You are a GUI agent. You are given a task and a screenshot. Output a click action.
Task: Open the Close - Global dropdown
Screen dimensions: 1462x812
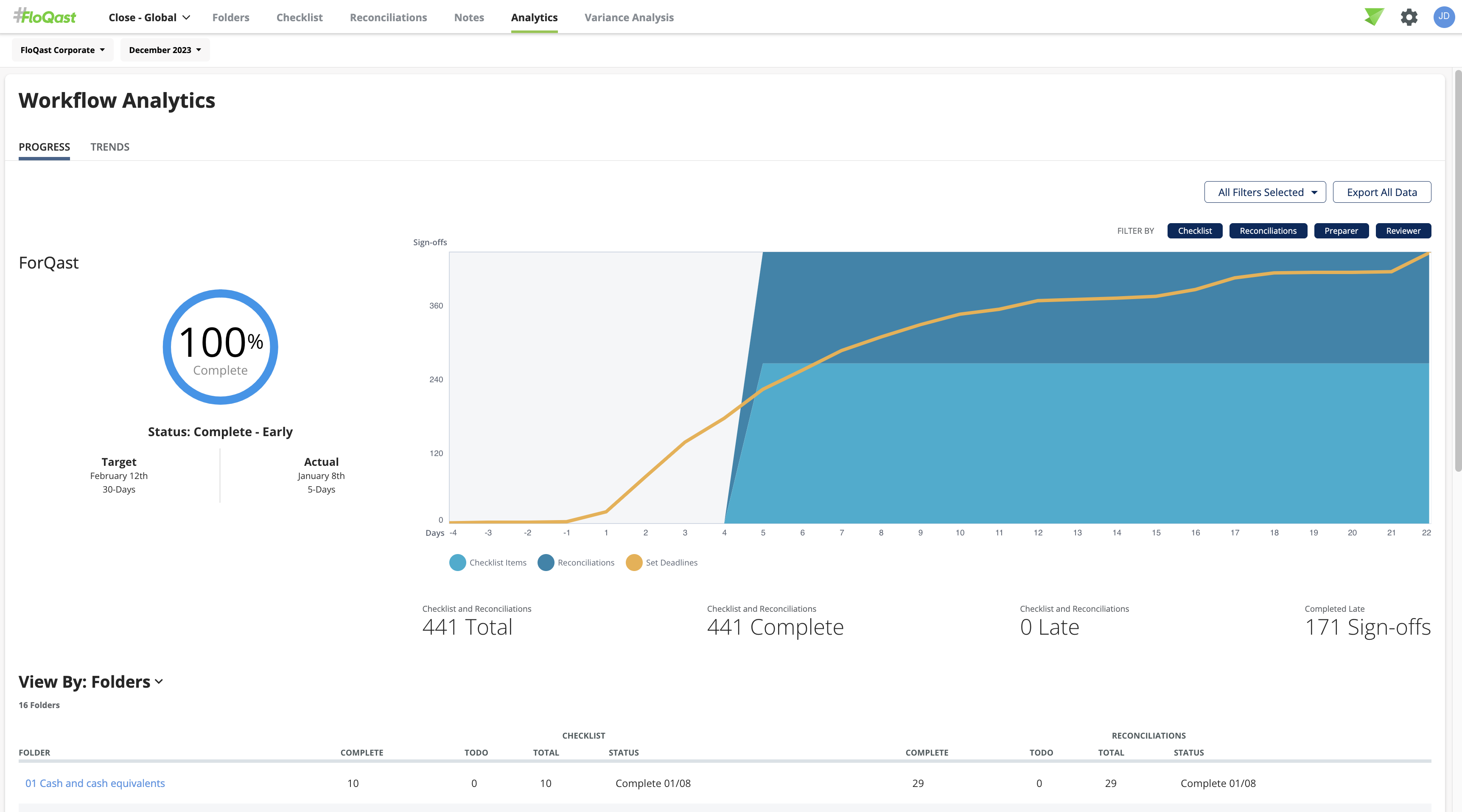149,17
